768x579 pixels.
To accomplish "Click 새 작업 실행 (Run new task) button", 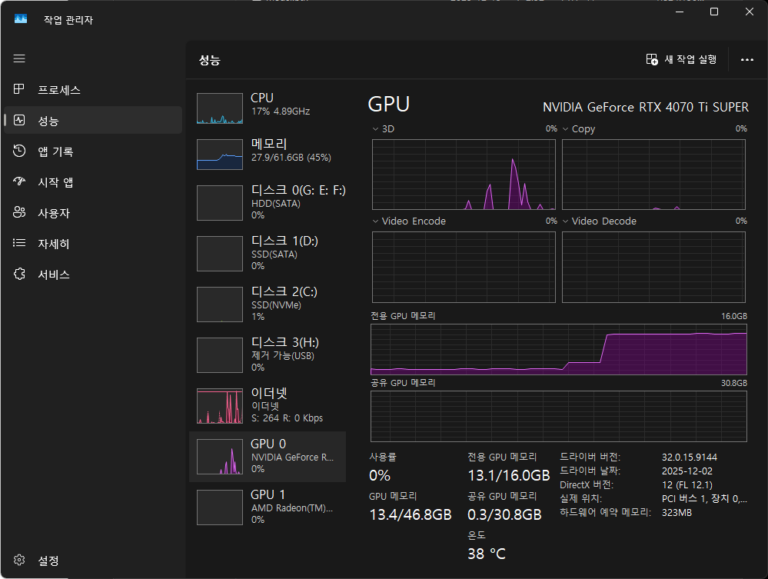I will point(682,60).
